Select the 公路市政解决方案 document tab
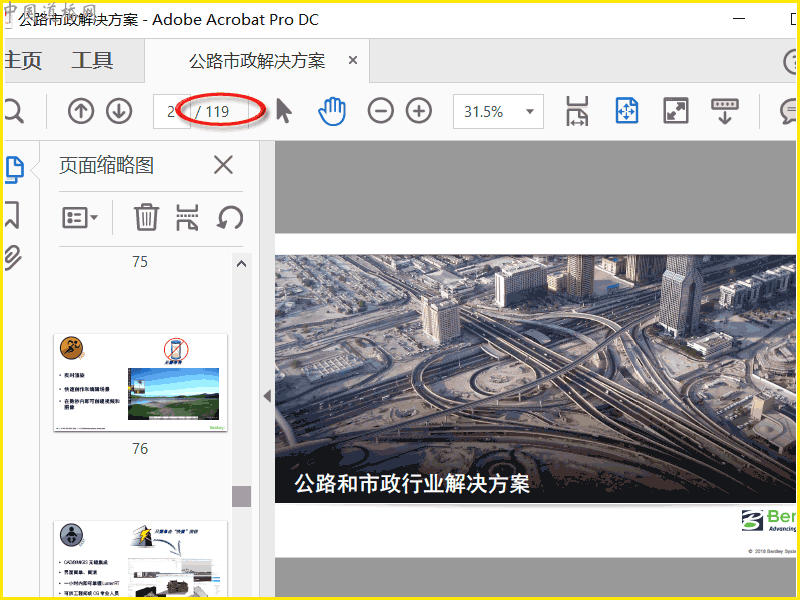Image resolution: width=800 pixels, height=600 pixels. (x=257, y=61)
